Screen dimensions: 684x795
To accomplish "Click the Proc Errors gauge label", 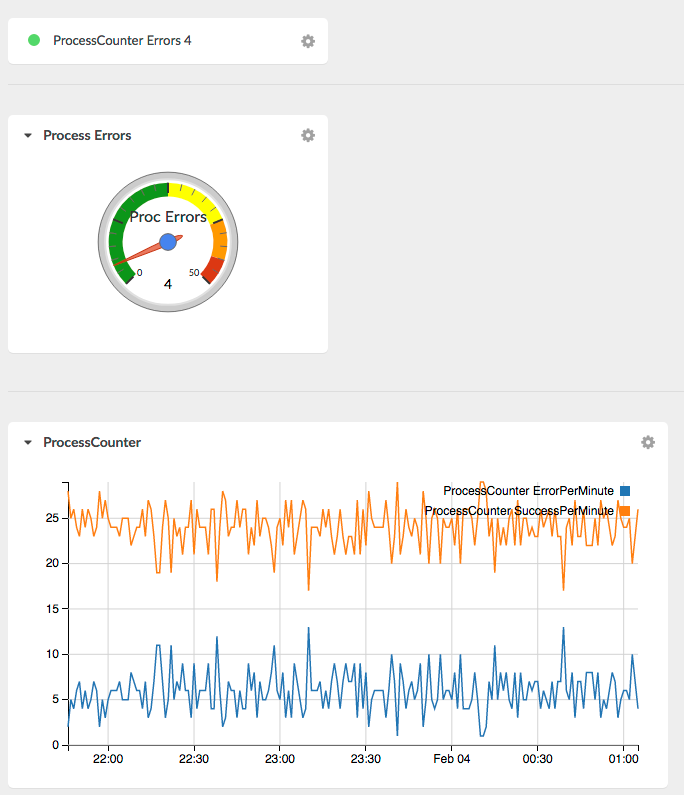I will (168, 217).
